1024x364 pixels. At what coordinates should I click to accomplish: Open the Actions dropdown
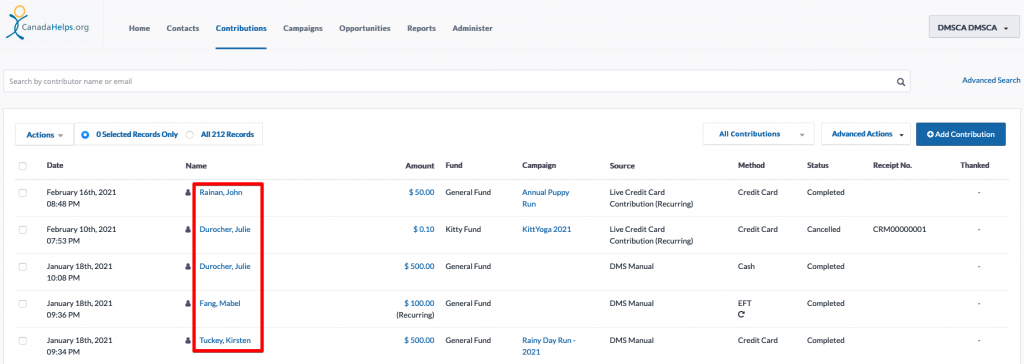pyautogui.click(x=44, y=135)
